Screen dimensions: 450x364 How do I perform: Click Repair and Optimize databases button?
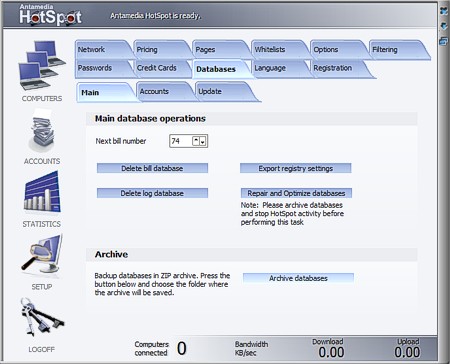point(296,193)
